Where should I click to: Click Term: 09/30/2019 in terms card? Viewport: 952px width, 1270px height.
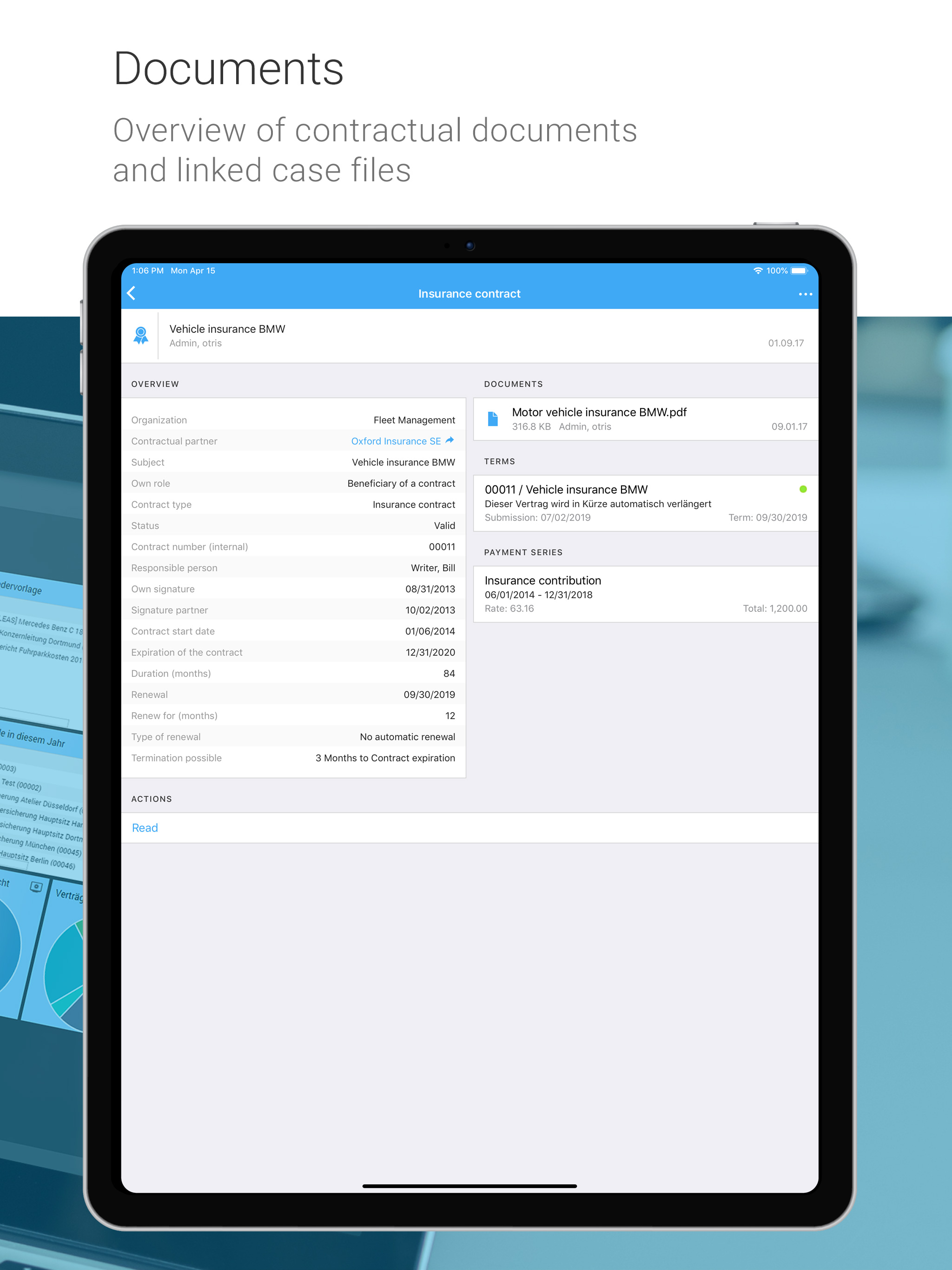coord(767,518)
